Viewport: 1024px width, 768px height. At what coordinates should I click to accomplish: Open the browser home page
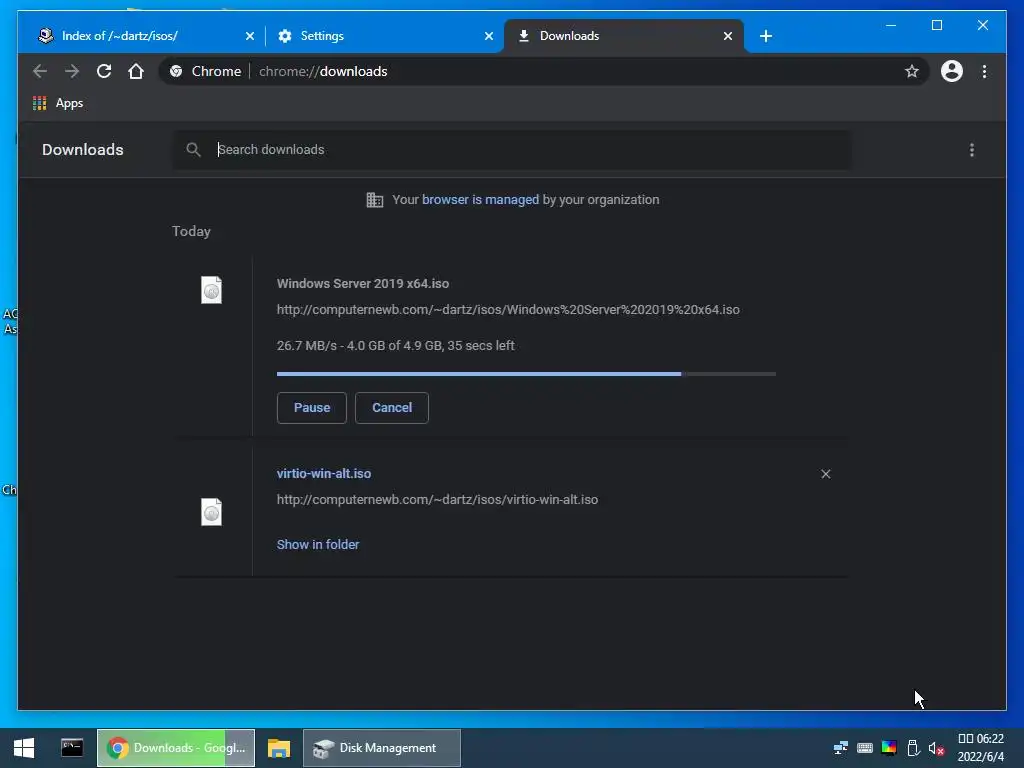point(136,71)
